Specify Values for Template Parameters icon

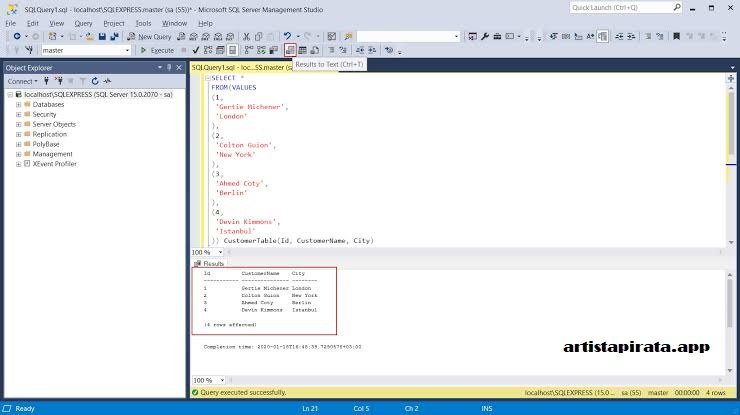click(389, 50)
